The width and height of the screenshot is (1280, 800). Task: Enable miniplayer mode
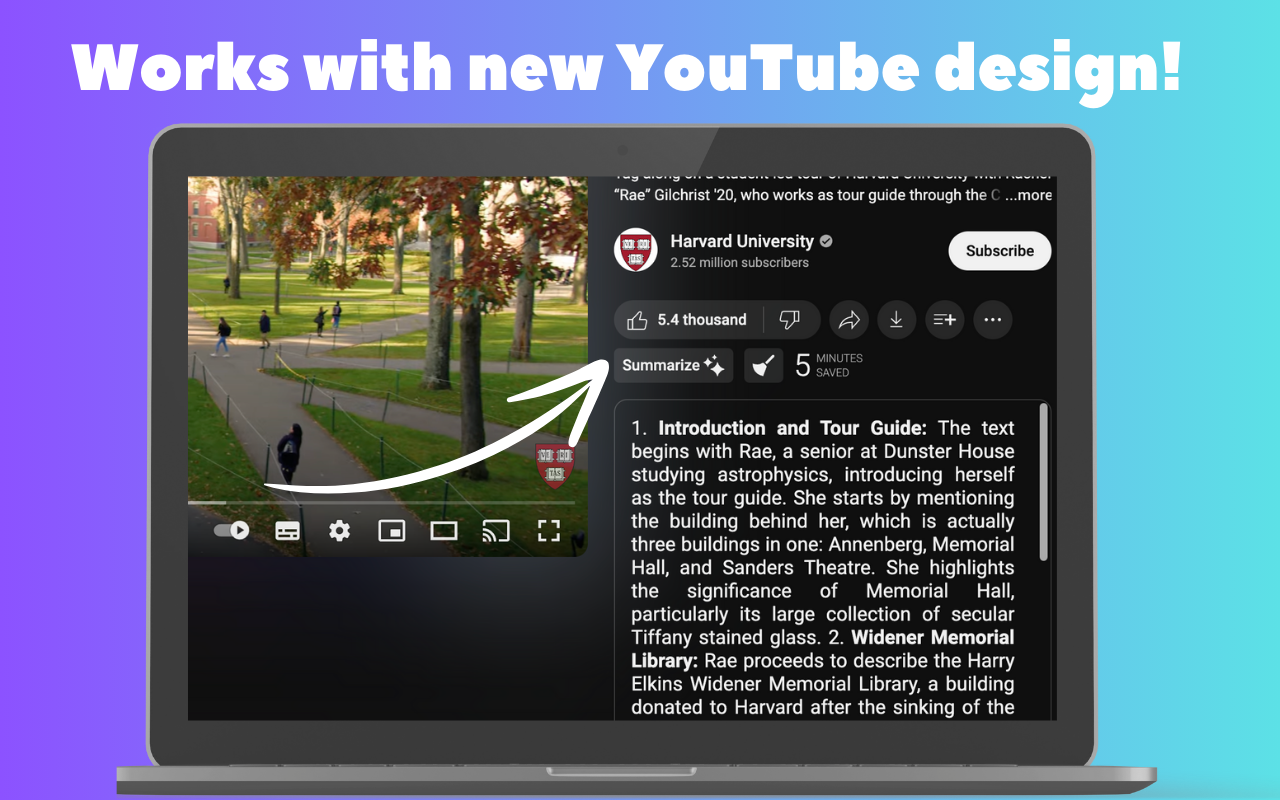tap(391, 531)
